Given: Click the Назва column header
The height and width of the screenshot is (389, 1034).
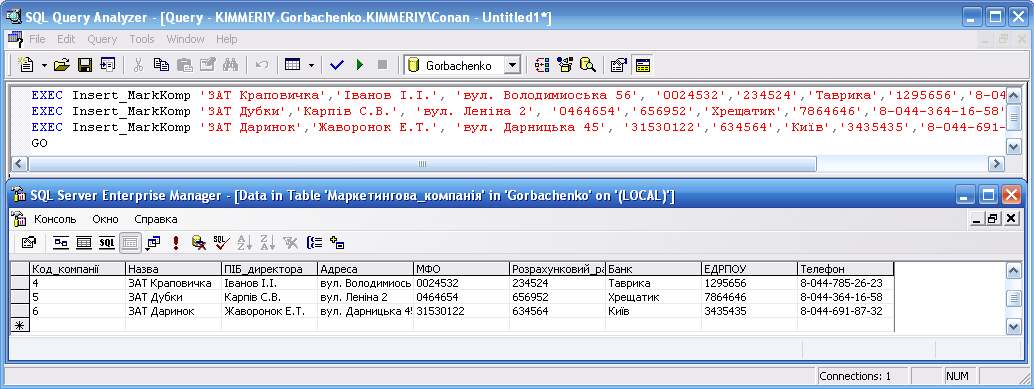Looking at the screenshot, I should pos(173,269).
